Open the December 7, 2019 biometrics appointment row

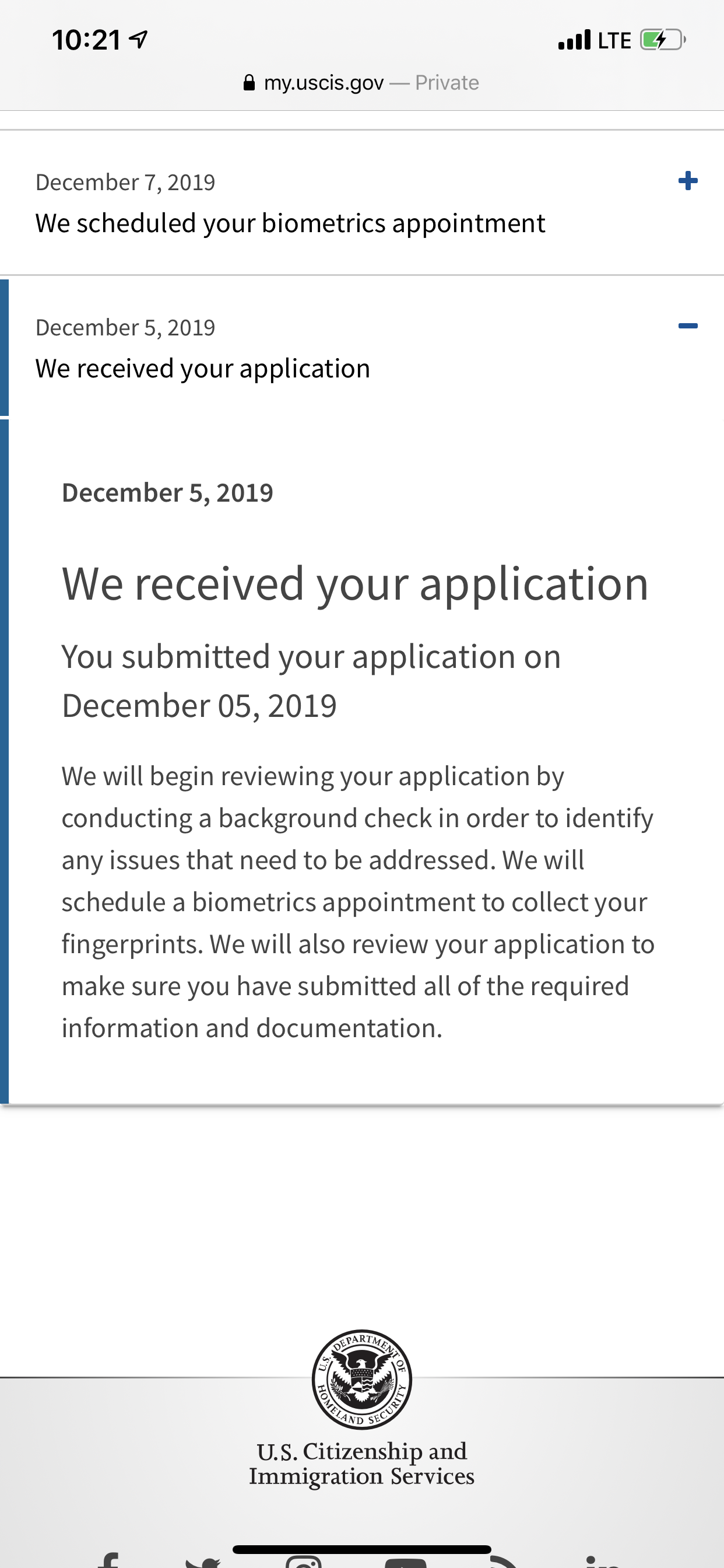point(362,202)
